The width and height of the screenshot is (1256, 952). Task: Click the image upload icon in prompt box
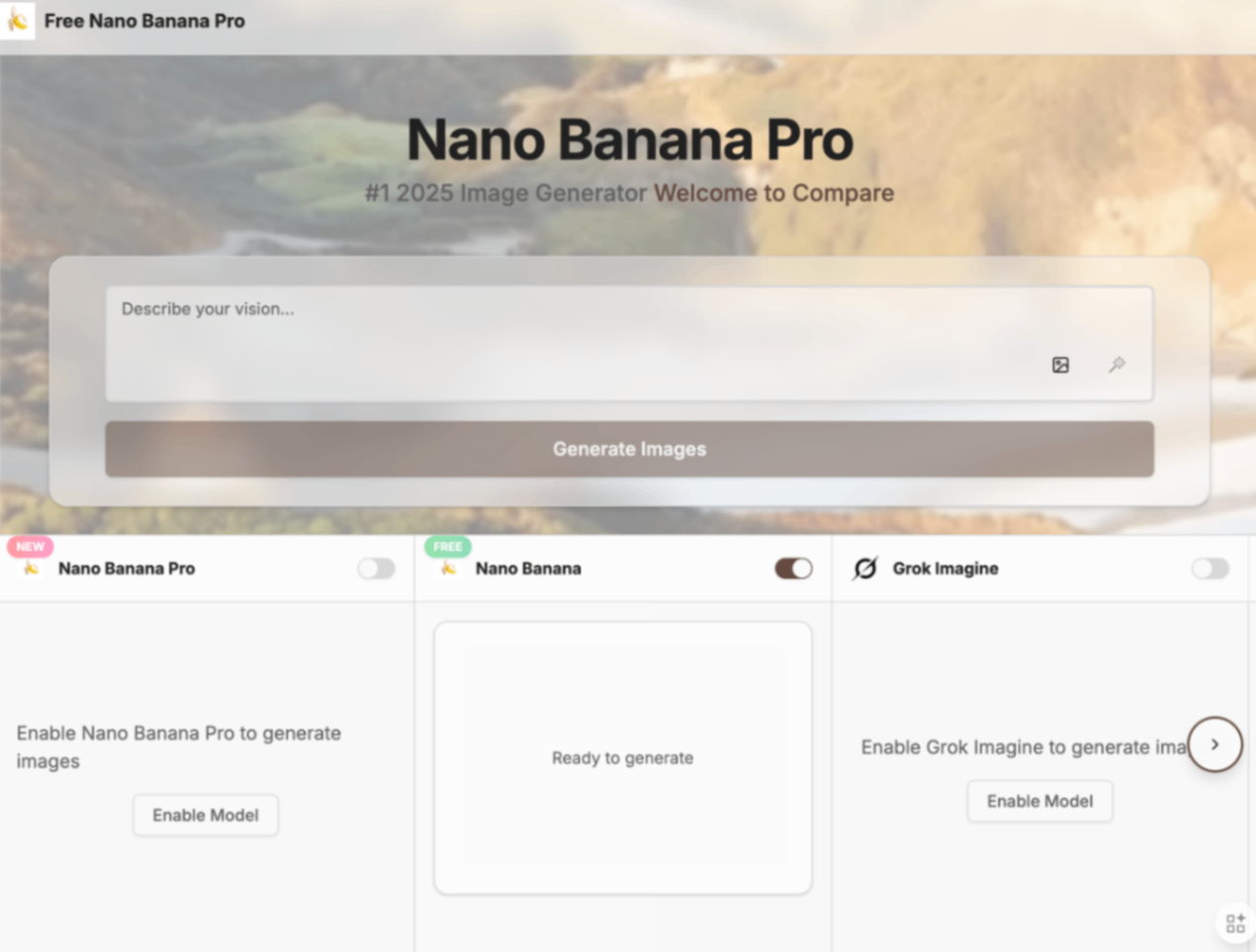1060,365
